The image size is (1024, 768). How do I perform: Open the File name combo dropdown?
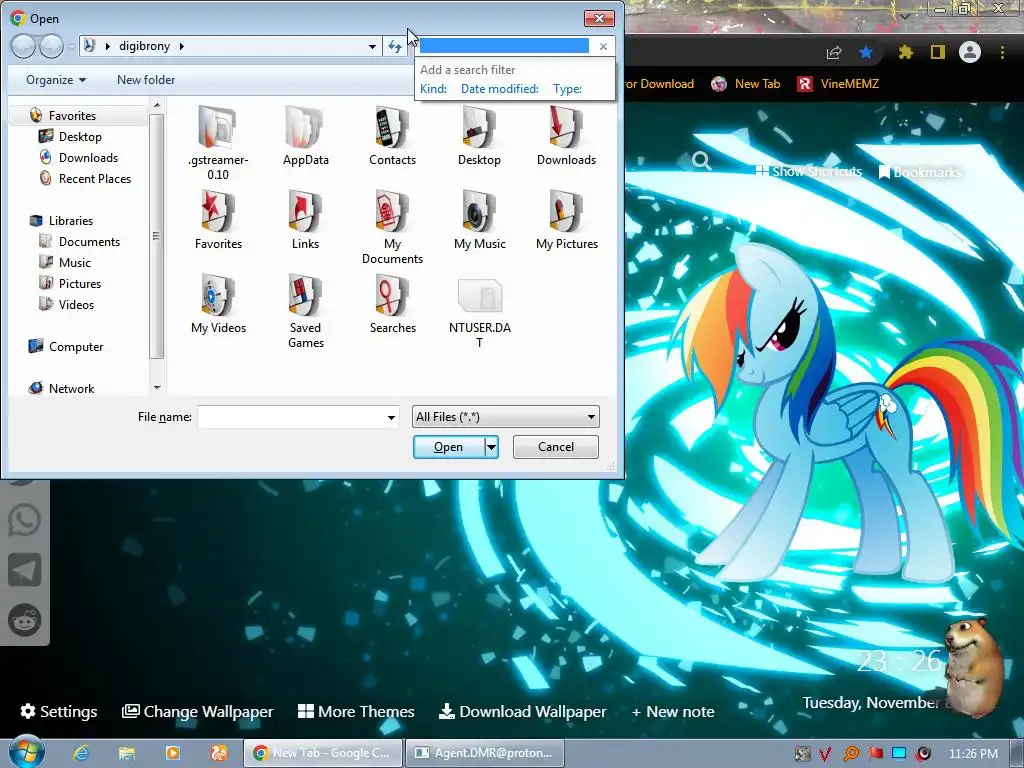[x=391, y=417]
